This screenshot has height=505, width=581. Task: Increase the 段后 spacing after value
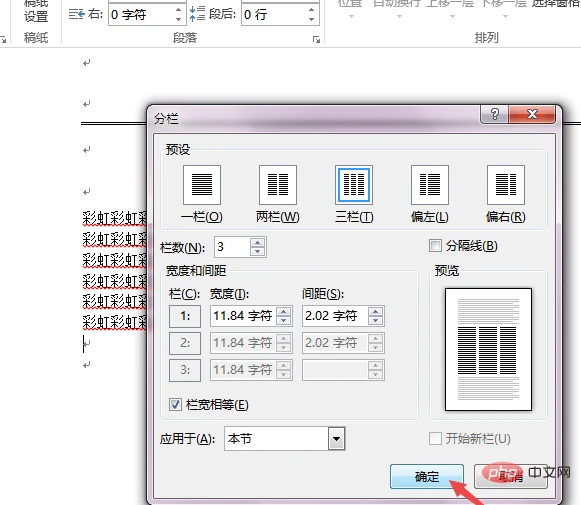pos(311,10)
